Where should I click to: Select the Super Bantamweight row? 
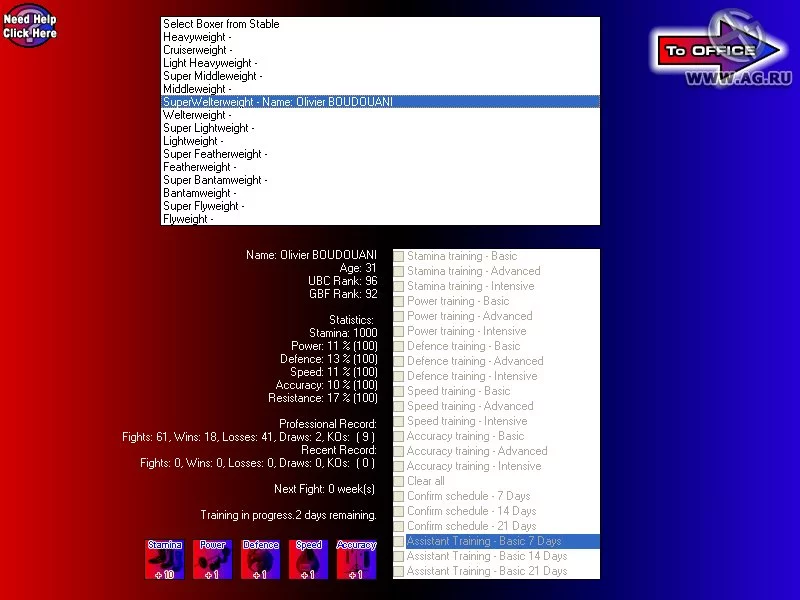pos(380,180)
